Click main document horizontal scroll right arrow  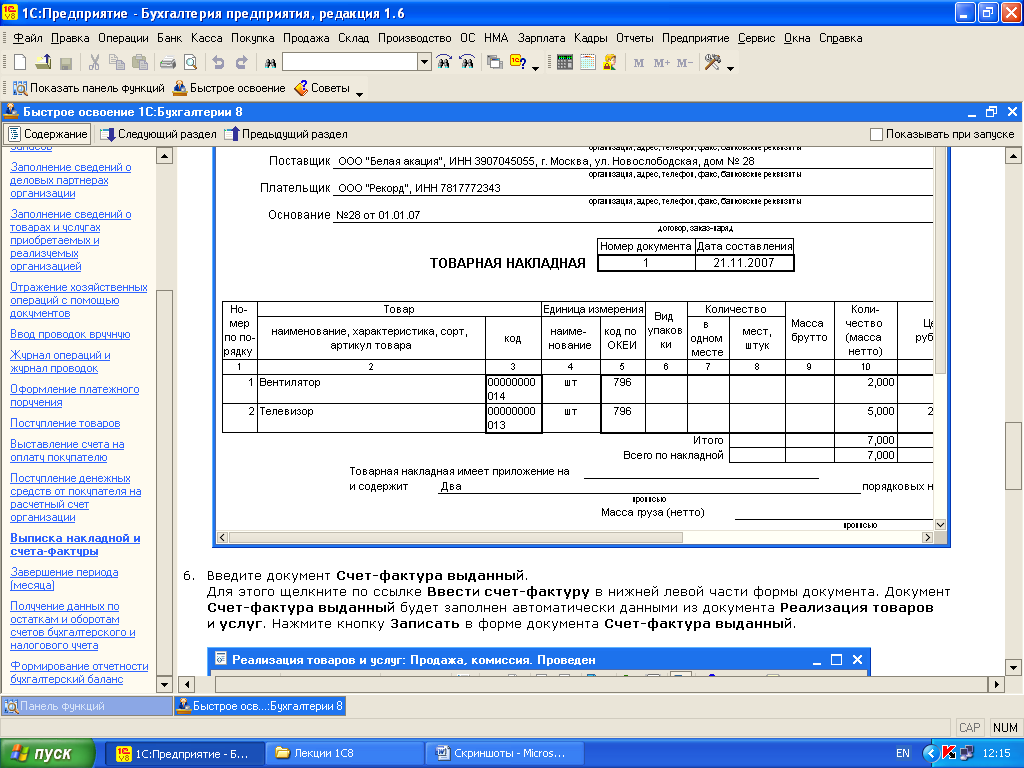pos(997,684)
